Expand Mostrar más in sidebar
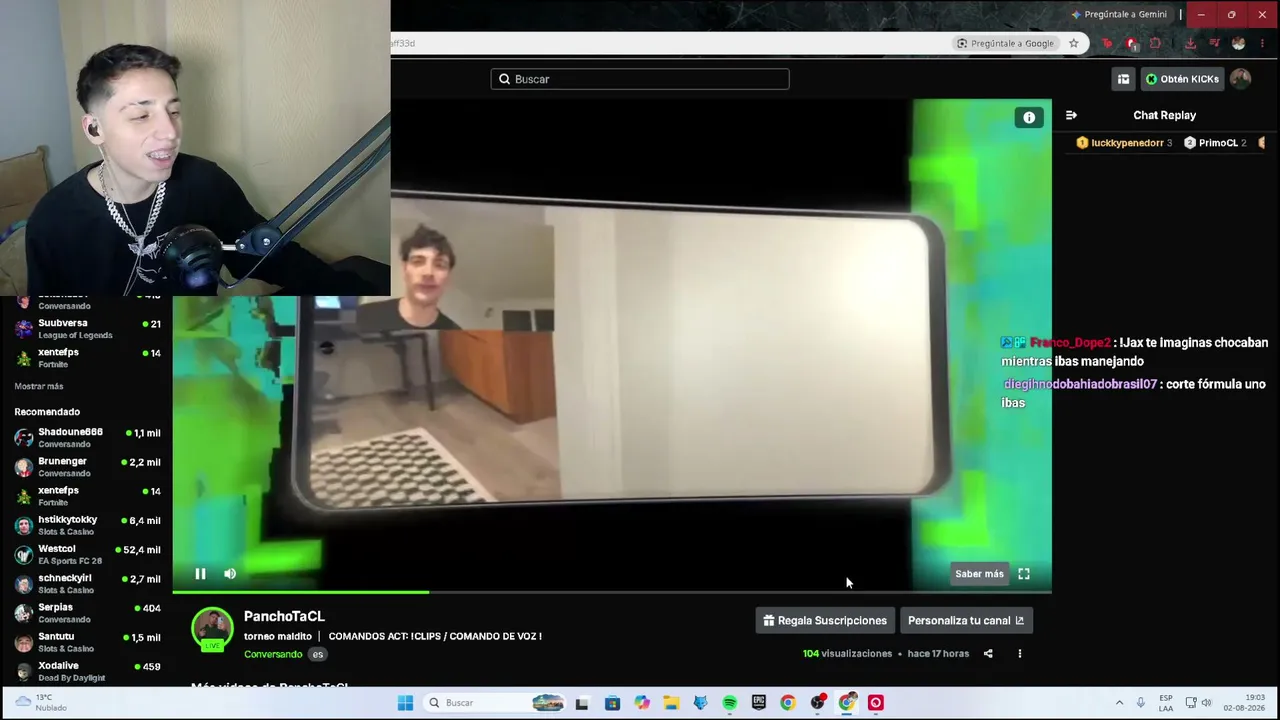The height and width of the screenshot is (720, 1280). pos(39,386)
